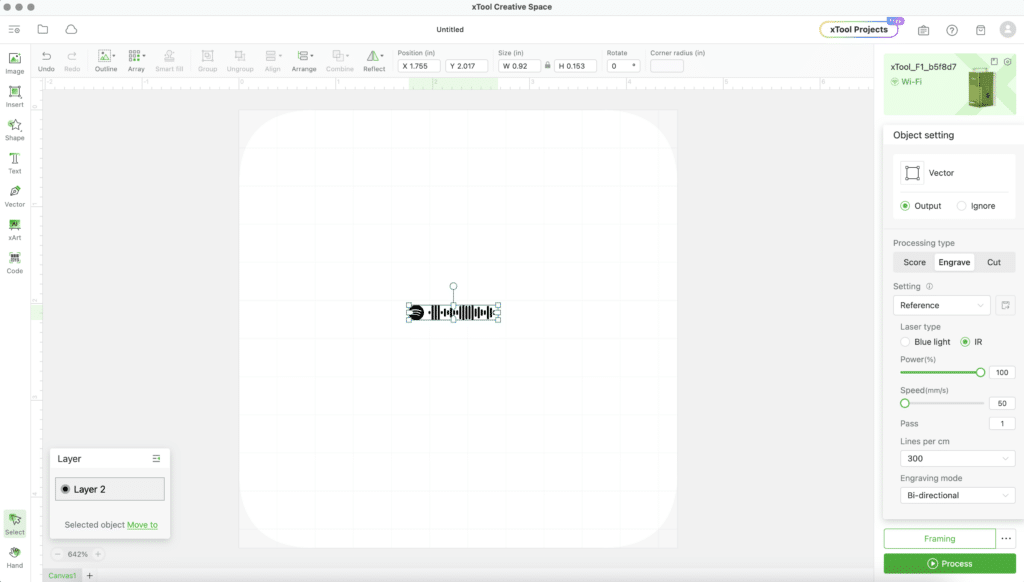Switch processing type to Engrave

click(954, 262)
